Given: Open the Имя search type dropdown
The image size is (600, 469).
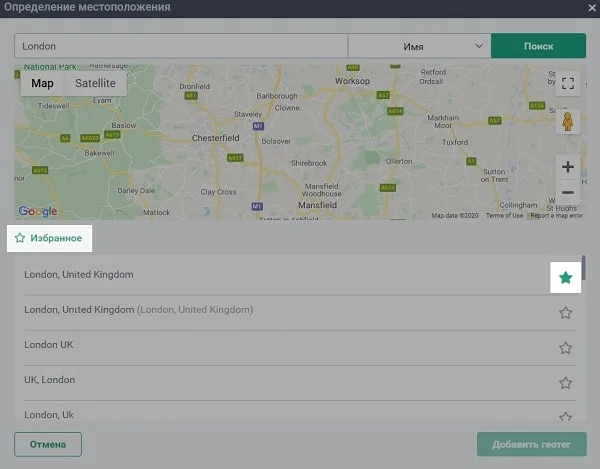Looking at the screenshot, I should [x=419, y=46].
